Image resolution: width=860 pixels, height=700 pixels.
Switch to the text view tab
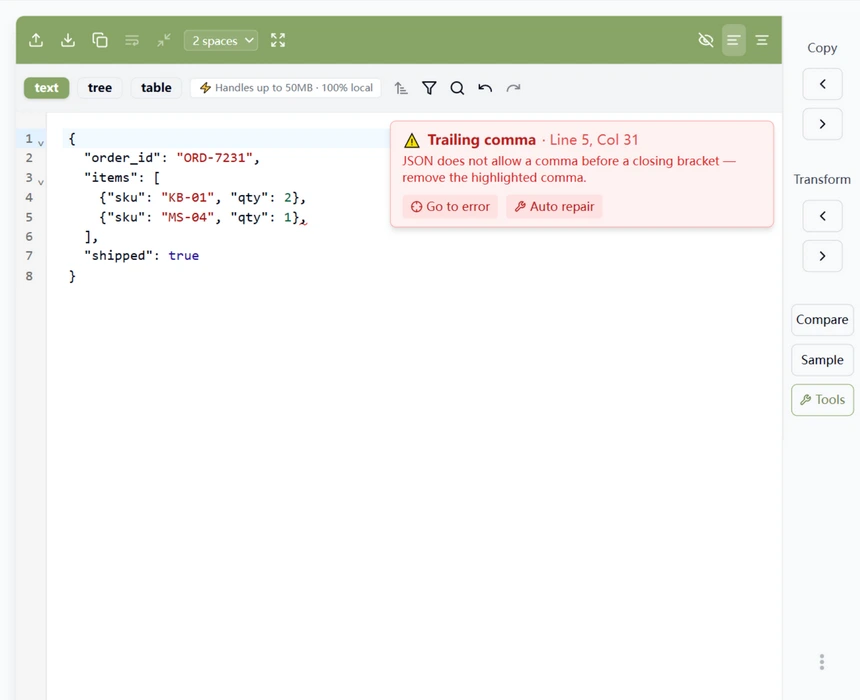(47, 88)
